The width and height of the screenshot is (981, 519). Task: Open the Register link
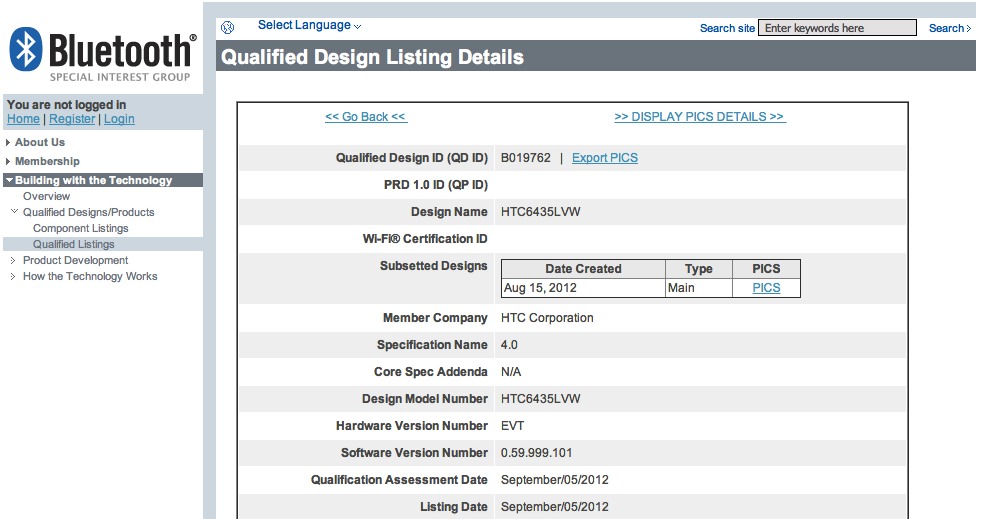72,119
